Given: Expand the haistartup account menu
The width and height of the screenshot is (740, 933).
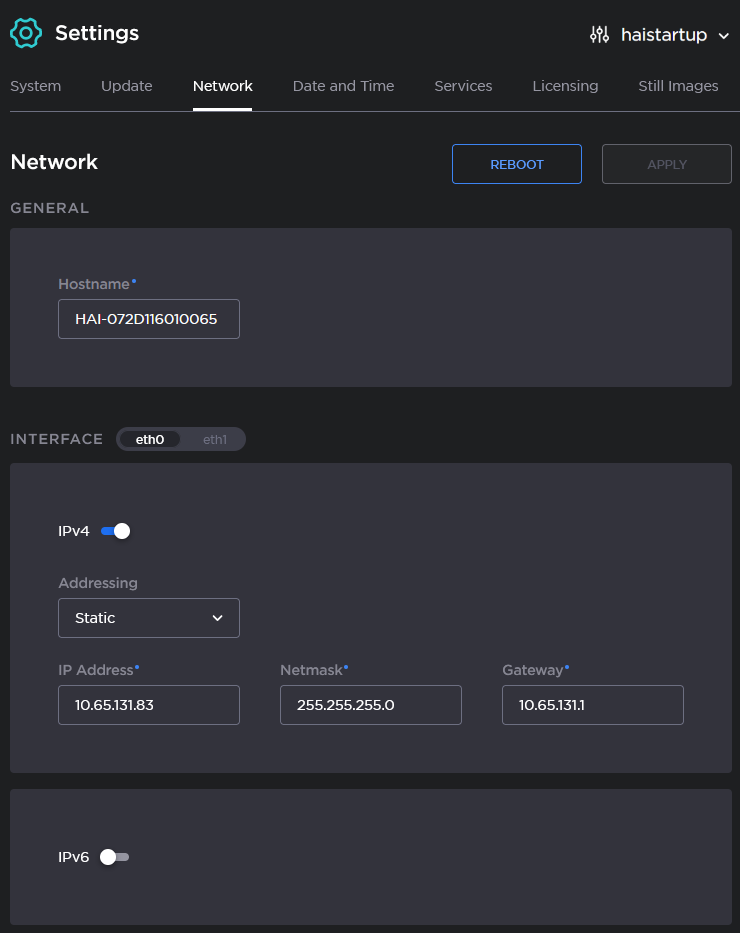Looking at the screenshot, I should pos(724,36).
